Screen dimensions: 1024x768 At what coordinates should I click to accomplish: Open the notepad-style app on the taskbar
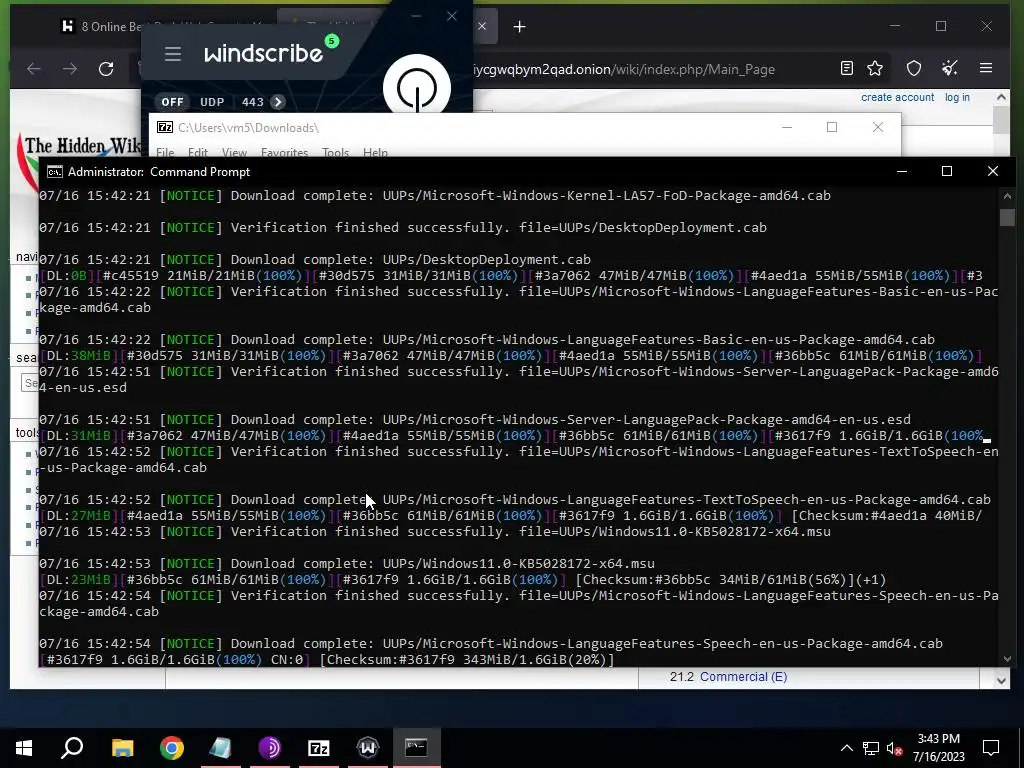tap(221, 748)
